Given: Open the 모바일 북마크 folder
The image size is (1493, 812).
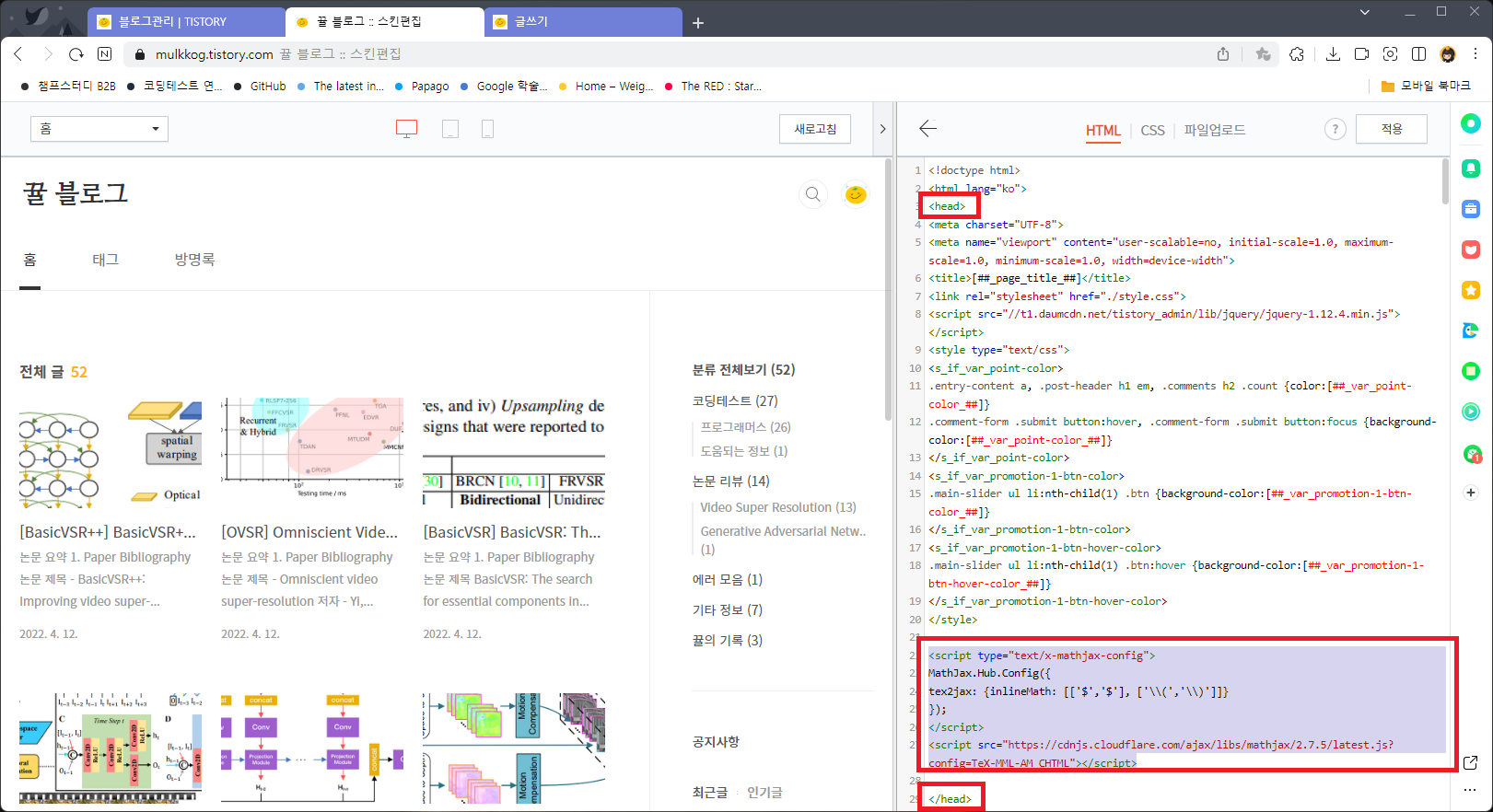Looking at the screenshot, I should (1426, 86).
